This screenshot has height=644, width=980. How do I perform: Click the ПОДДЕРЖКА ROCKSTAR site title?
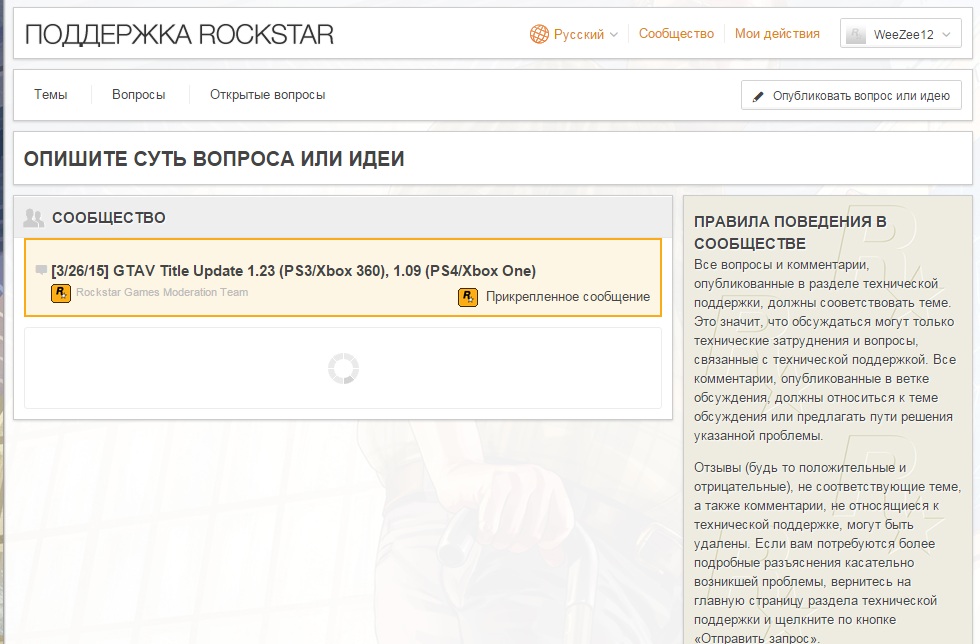[x=179, y=35]
